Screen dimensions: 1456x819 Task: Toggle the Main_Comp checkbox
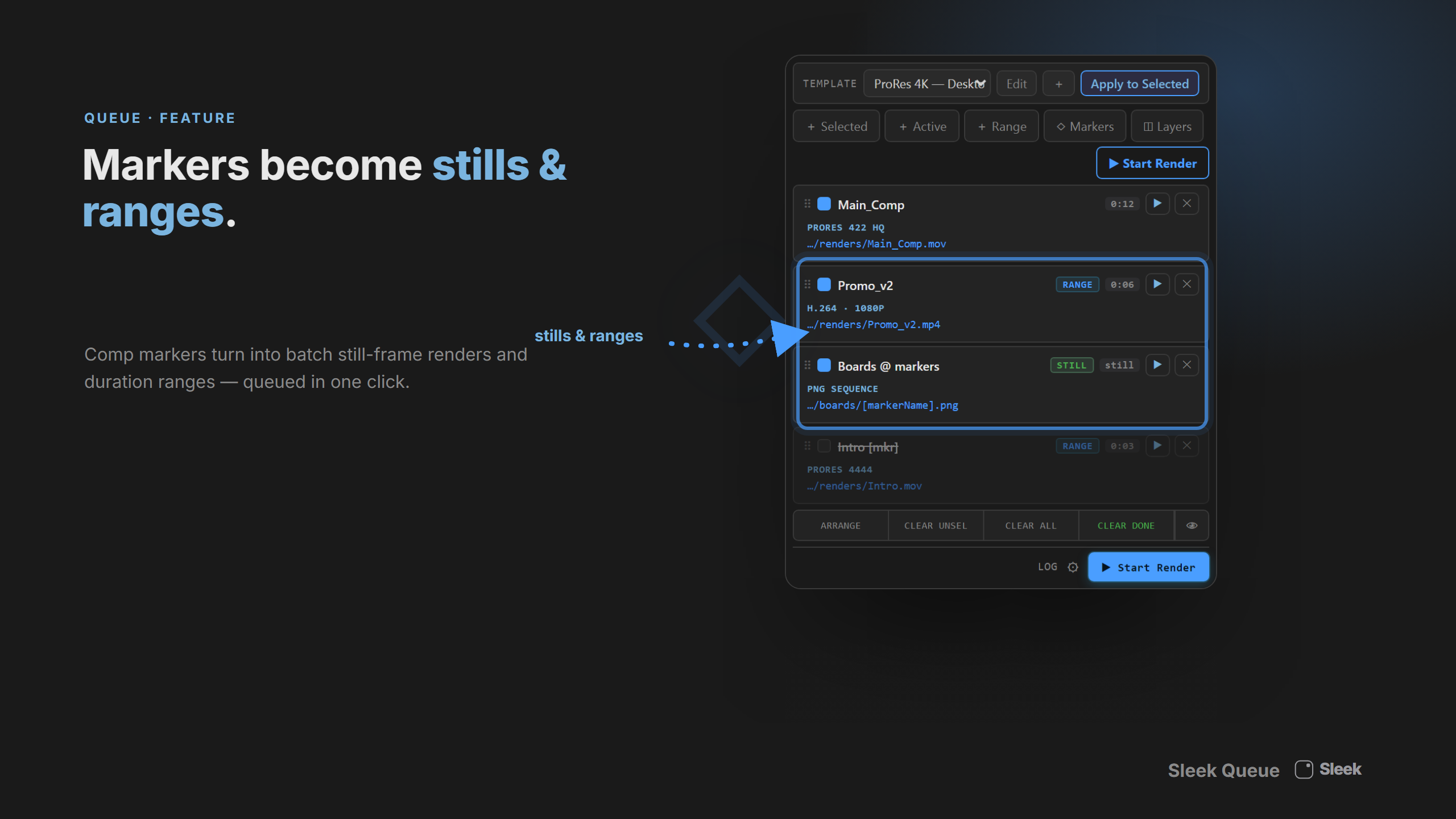824,204
